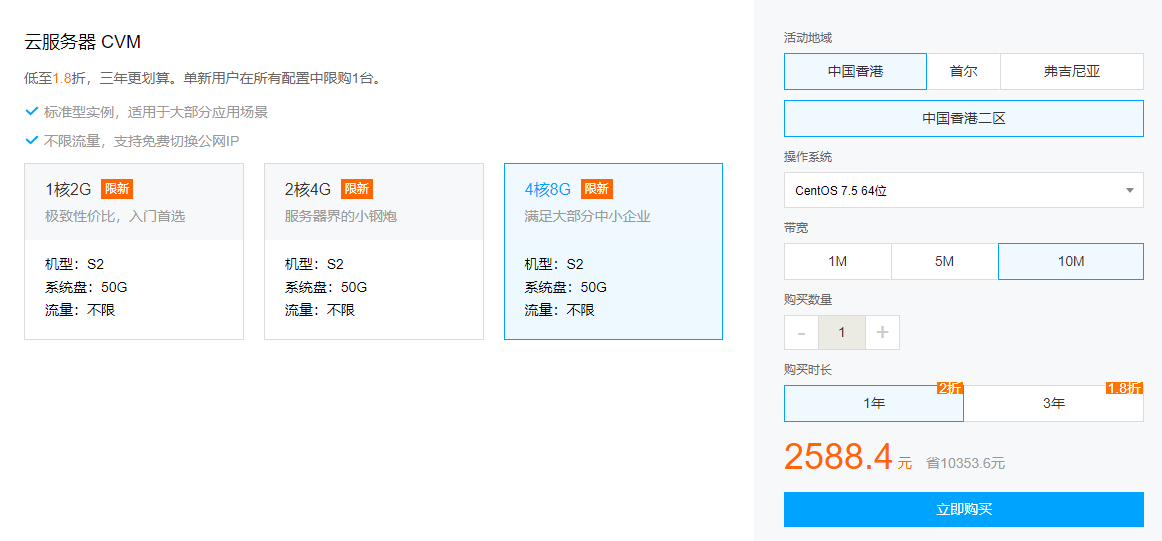The image size is (1162, 541).
Task: Select the 4核8G server plan card
Action: pyautogui.click(x=614, y=251)
